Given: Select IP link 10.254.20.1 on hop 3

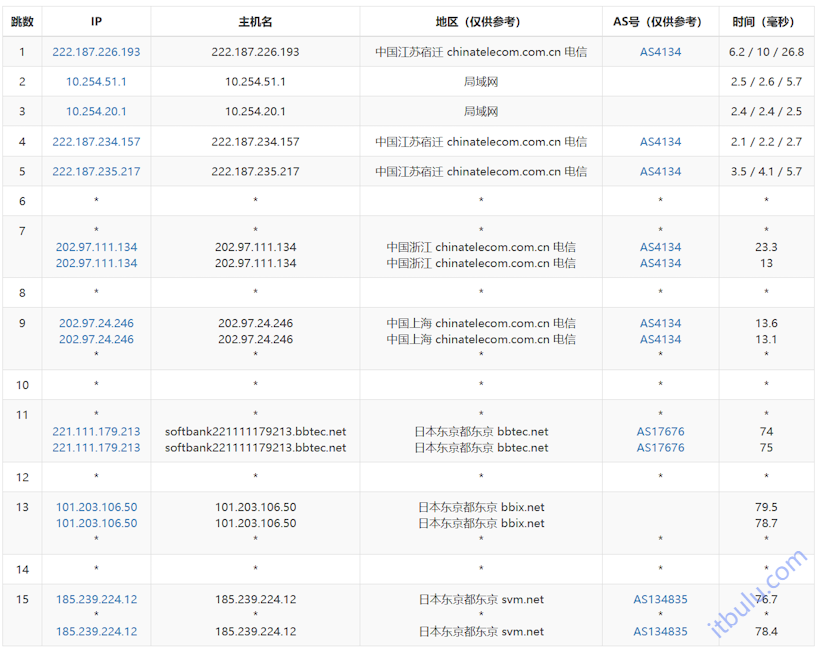Looking at the screenshot, I should pos(96,111).
